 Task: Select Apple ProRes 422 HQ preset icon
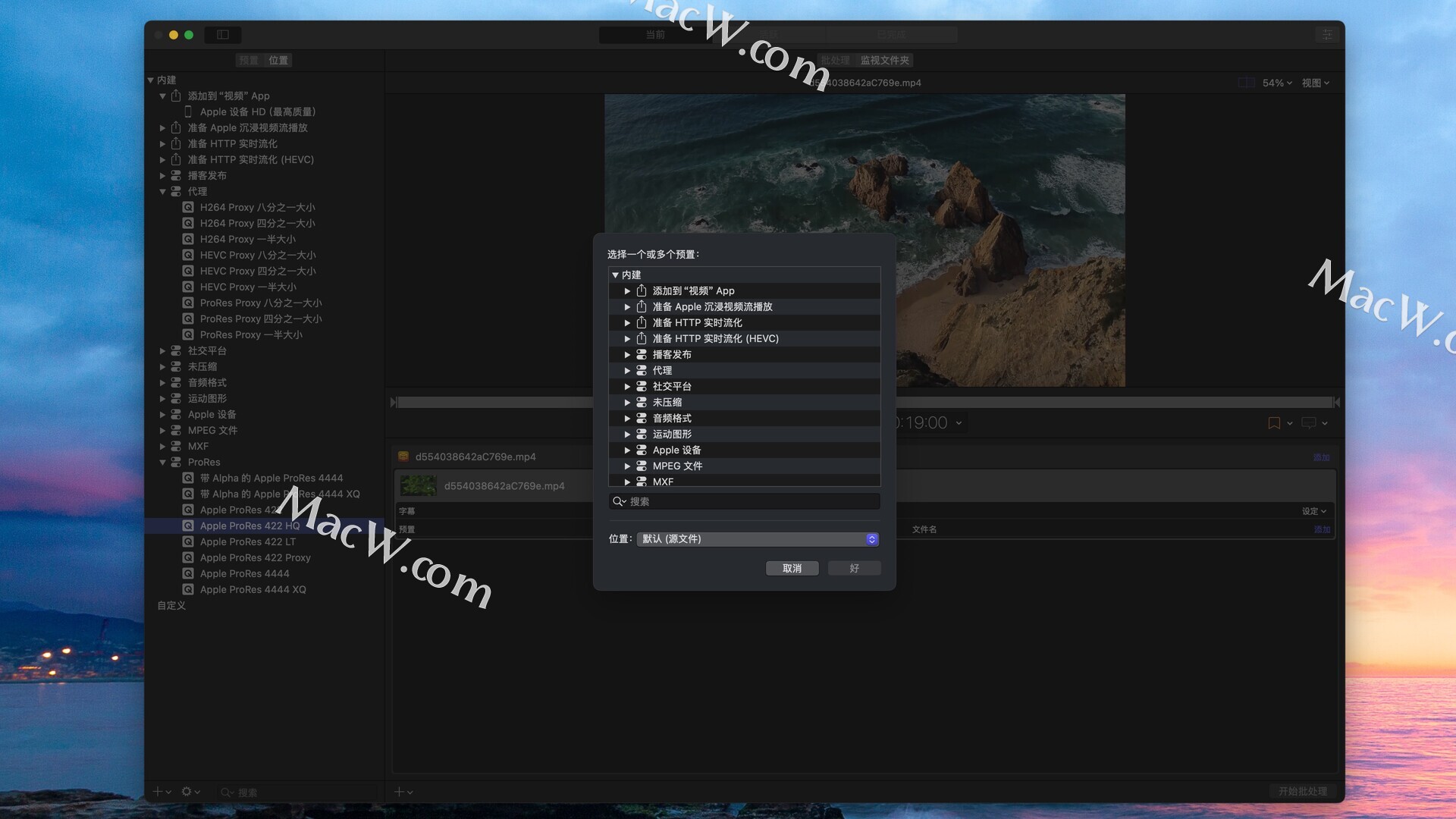coord(188,526)
